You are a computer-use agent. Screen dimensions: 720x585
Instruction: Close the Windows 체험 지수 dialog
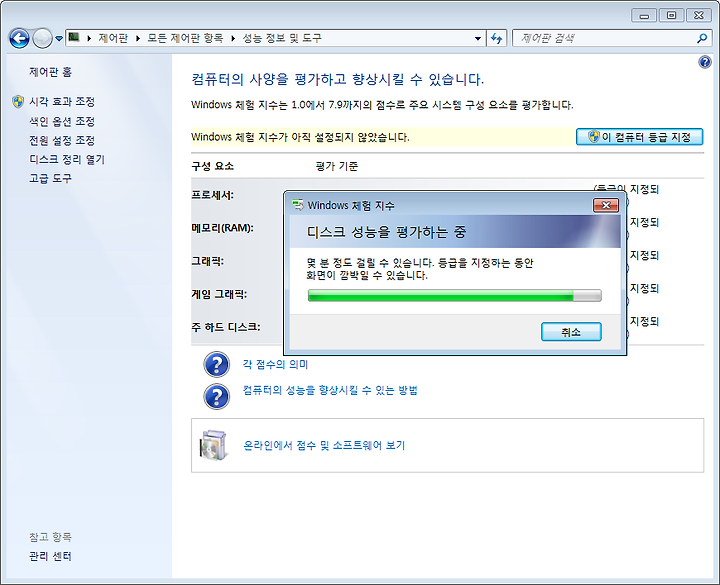tap(606, 205)
